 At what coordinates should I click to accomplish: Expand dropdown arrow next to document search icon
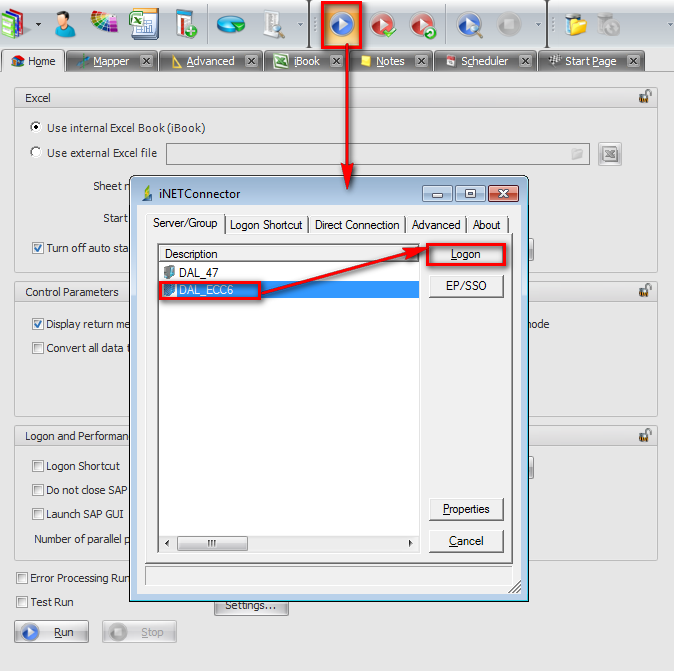(300, 25)
